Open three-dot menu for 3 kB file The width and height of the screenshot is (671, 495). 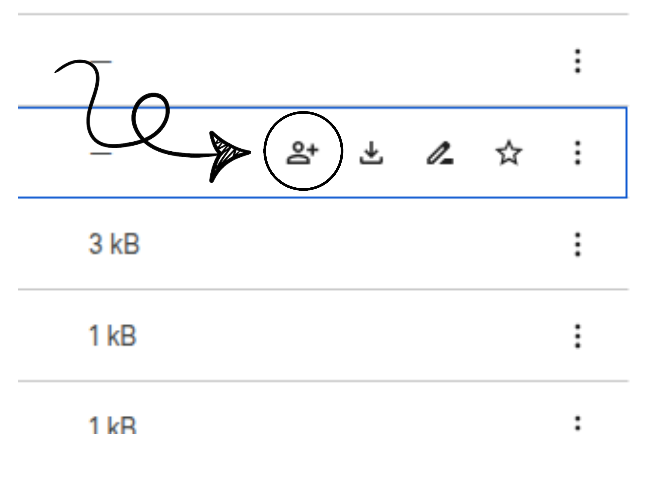tap(577, 244)
